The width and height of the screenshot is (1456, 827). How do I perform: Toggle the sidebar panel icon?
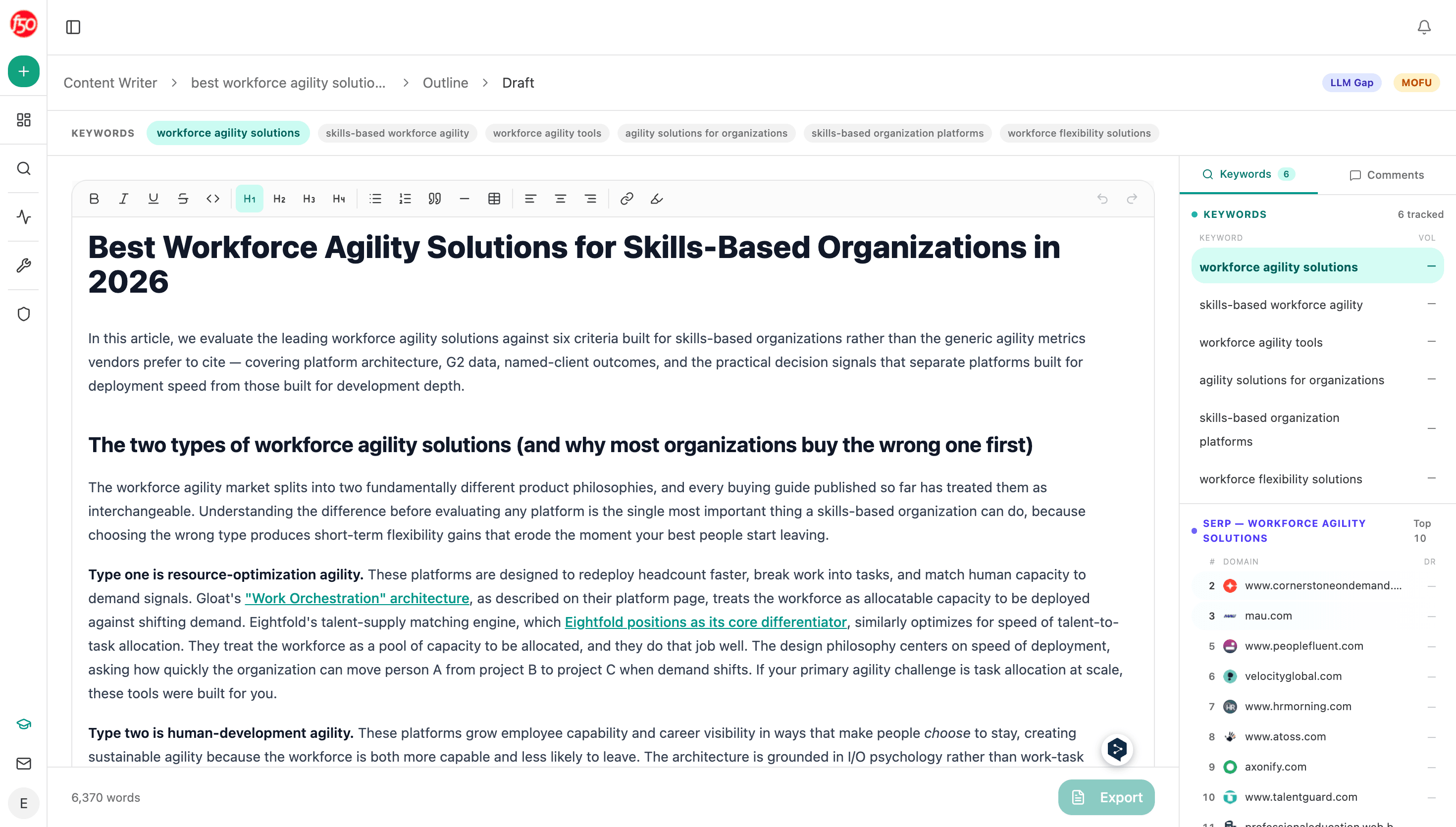pyautogui.click(x=73, y=27)
